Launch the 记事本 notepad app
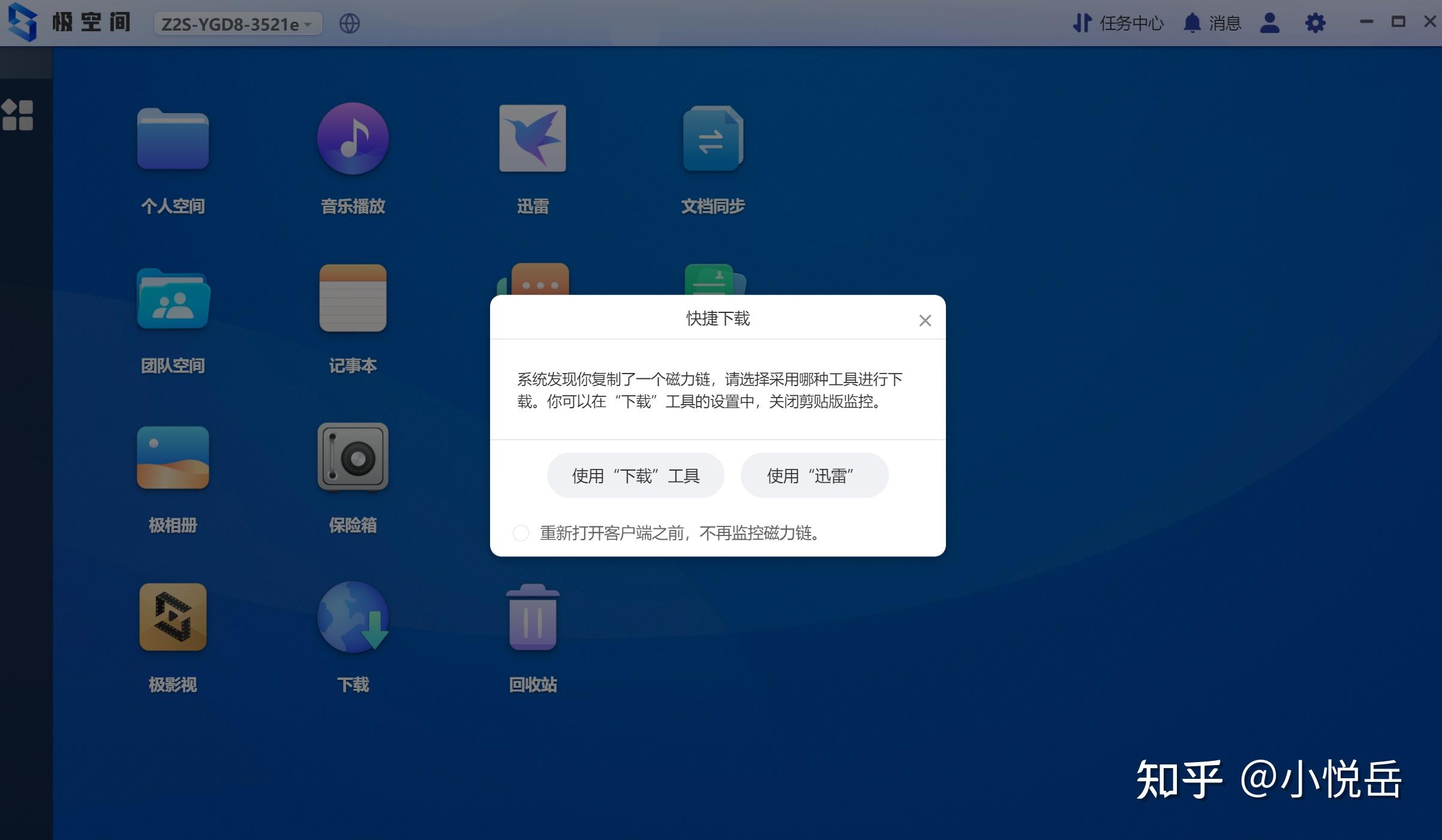 tap(353, 298)
